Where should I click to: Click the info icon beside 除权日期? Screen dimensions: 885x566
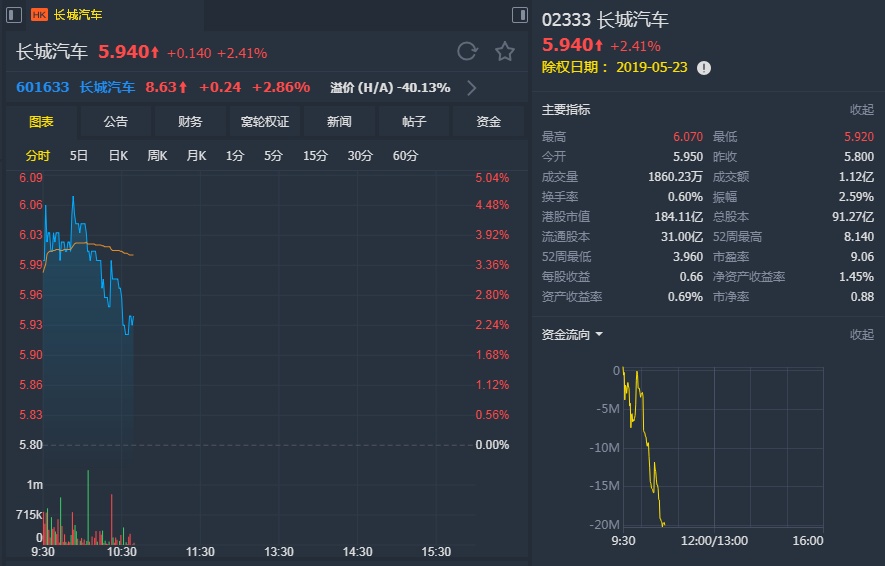pyautogui.click(x=704, y=68)
